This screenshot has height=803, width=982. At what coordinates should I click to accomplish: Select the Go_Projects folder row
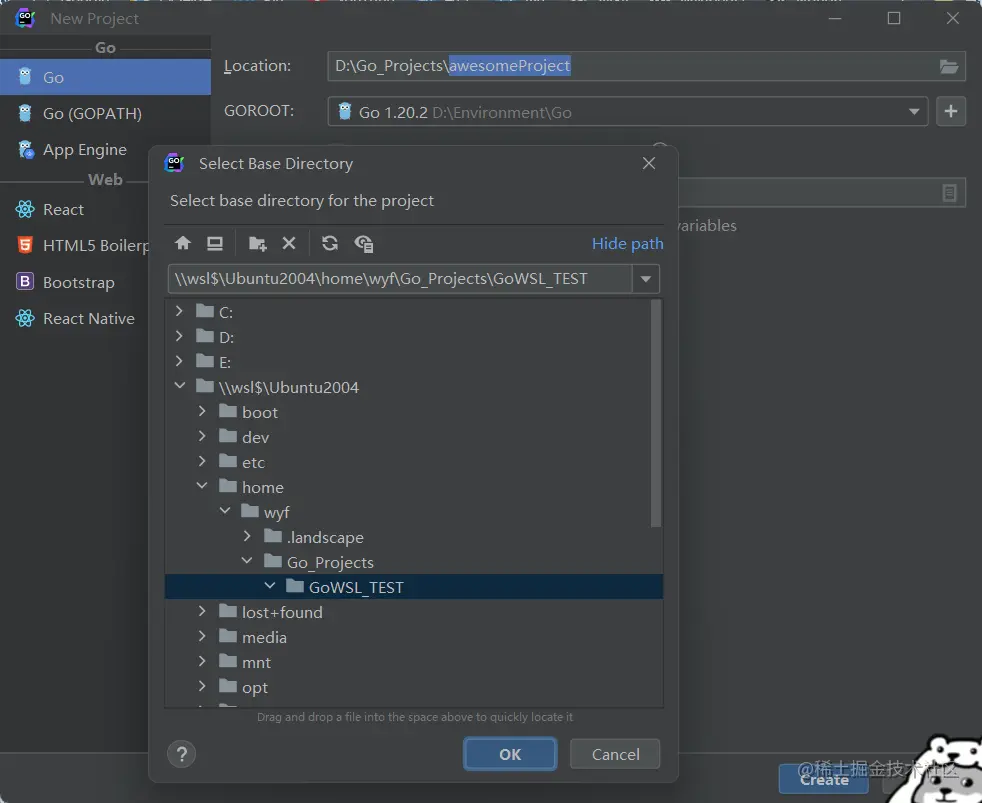click(413, 562)
